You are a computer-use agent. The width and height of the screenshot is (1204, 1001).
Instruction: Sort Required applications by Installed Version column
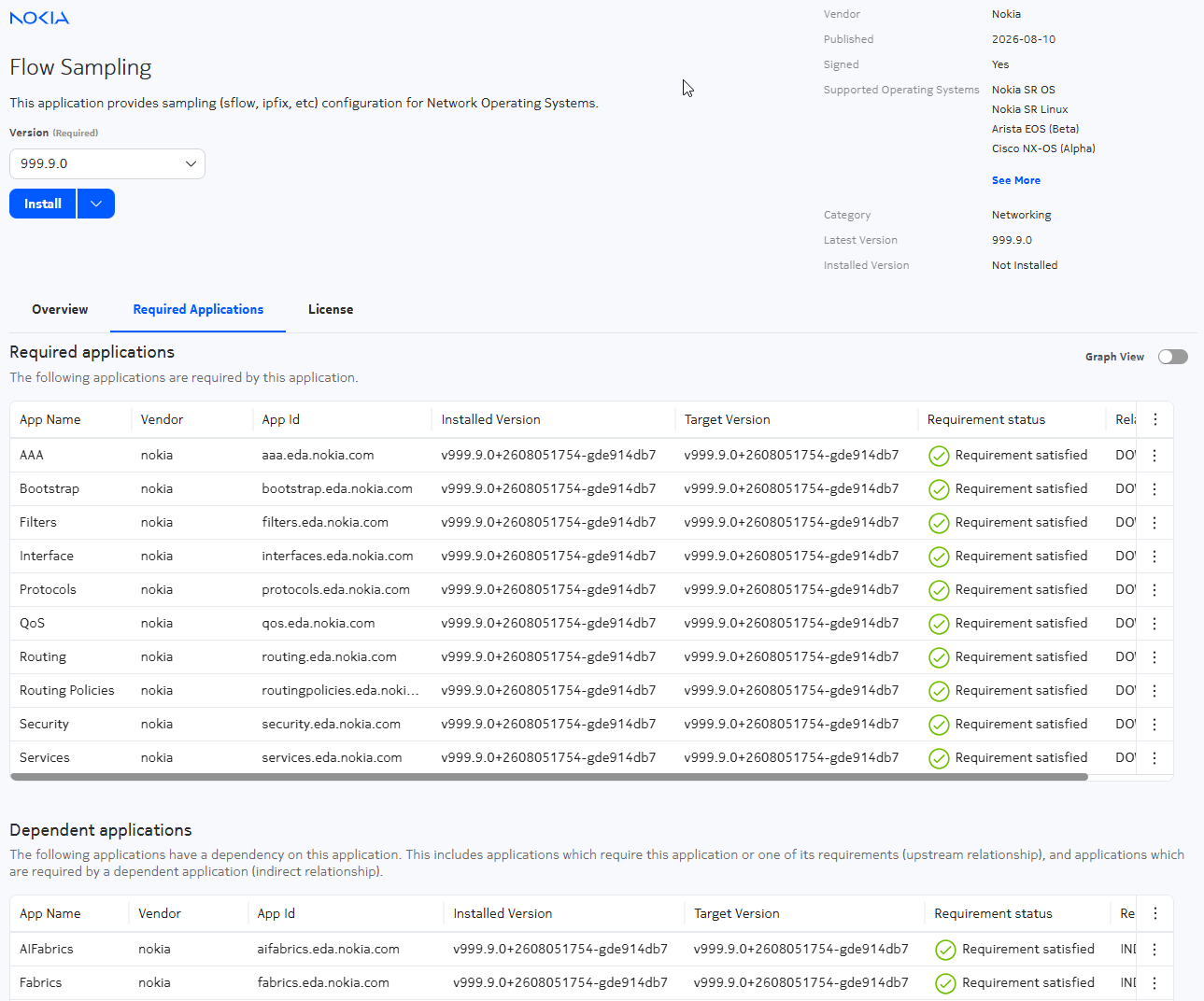coord(491,420)
